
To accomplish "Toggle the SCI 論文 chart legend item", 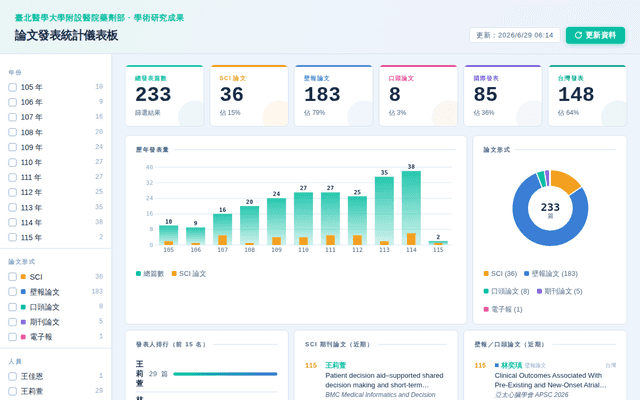I will [189, 273].
